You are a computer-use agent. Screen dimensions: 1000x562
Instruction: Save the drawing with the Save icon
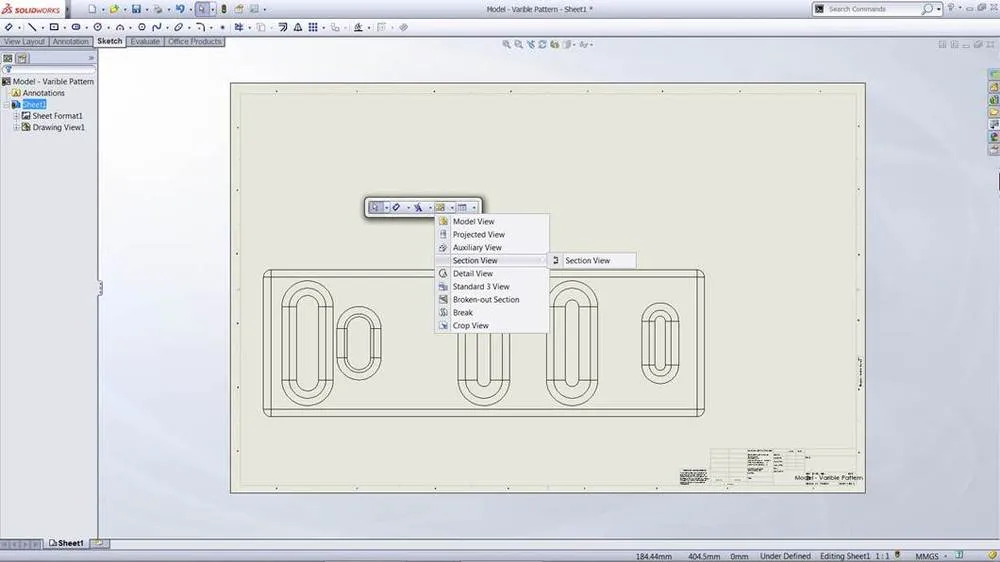coord(136,9)
